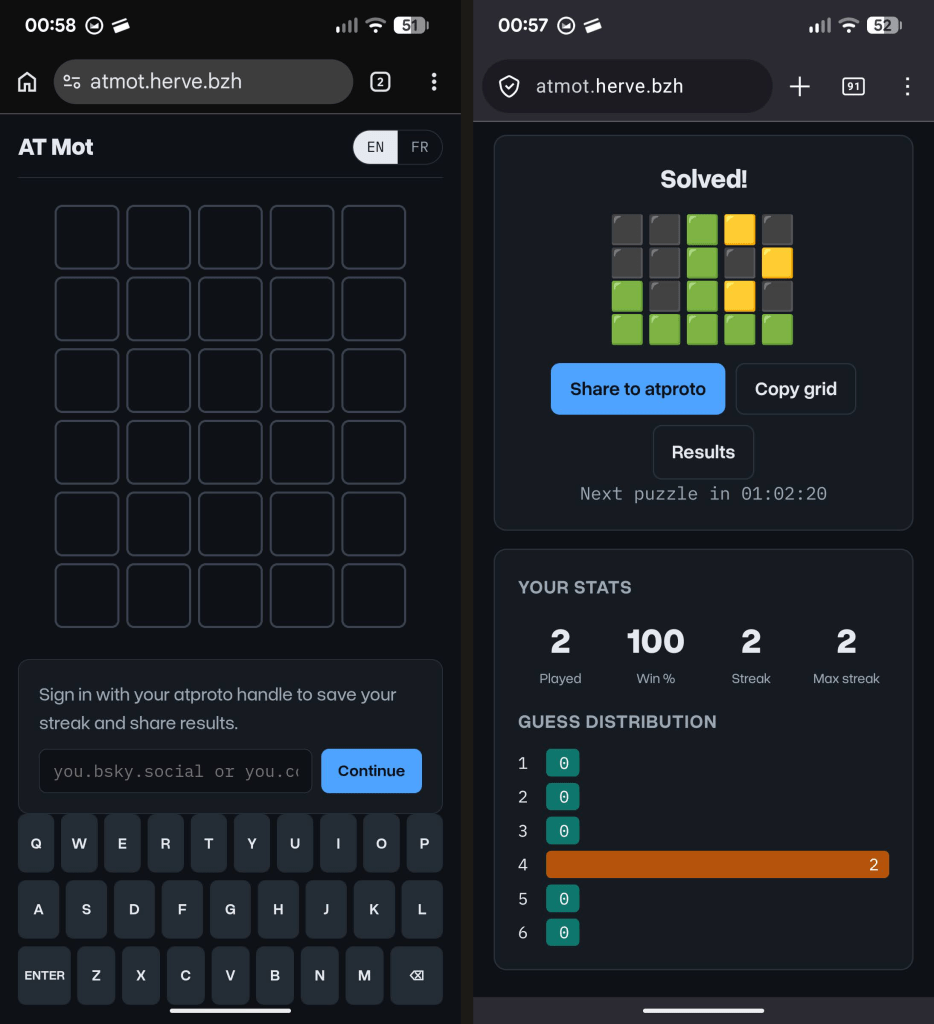This screenshot has height=1024, width=934.
Task: Click the 100 Win % stat
Action: (x=656, y=655)
